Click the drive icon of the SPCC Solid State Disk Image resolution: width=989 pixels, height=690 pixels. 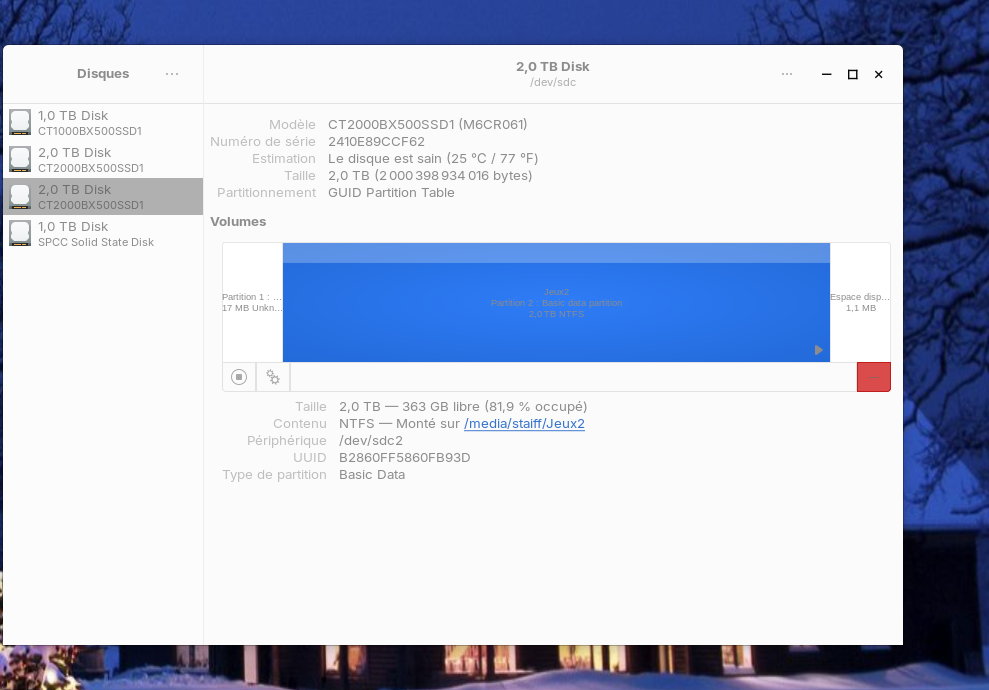[20, 234]
